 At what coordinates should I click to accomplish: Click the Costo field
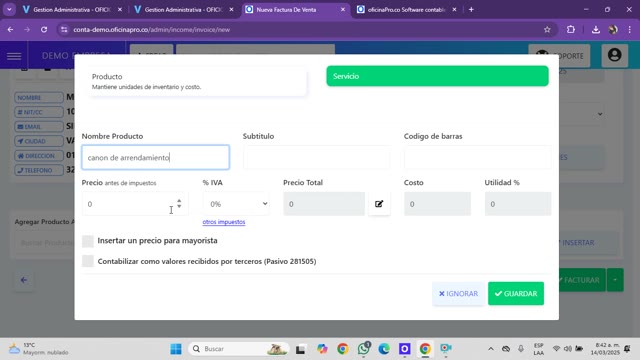[x=437, y=204]
